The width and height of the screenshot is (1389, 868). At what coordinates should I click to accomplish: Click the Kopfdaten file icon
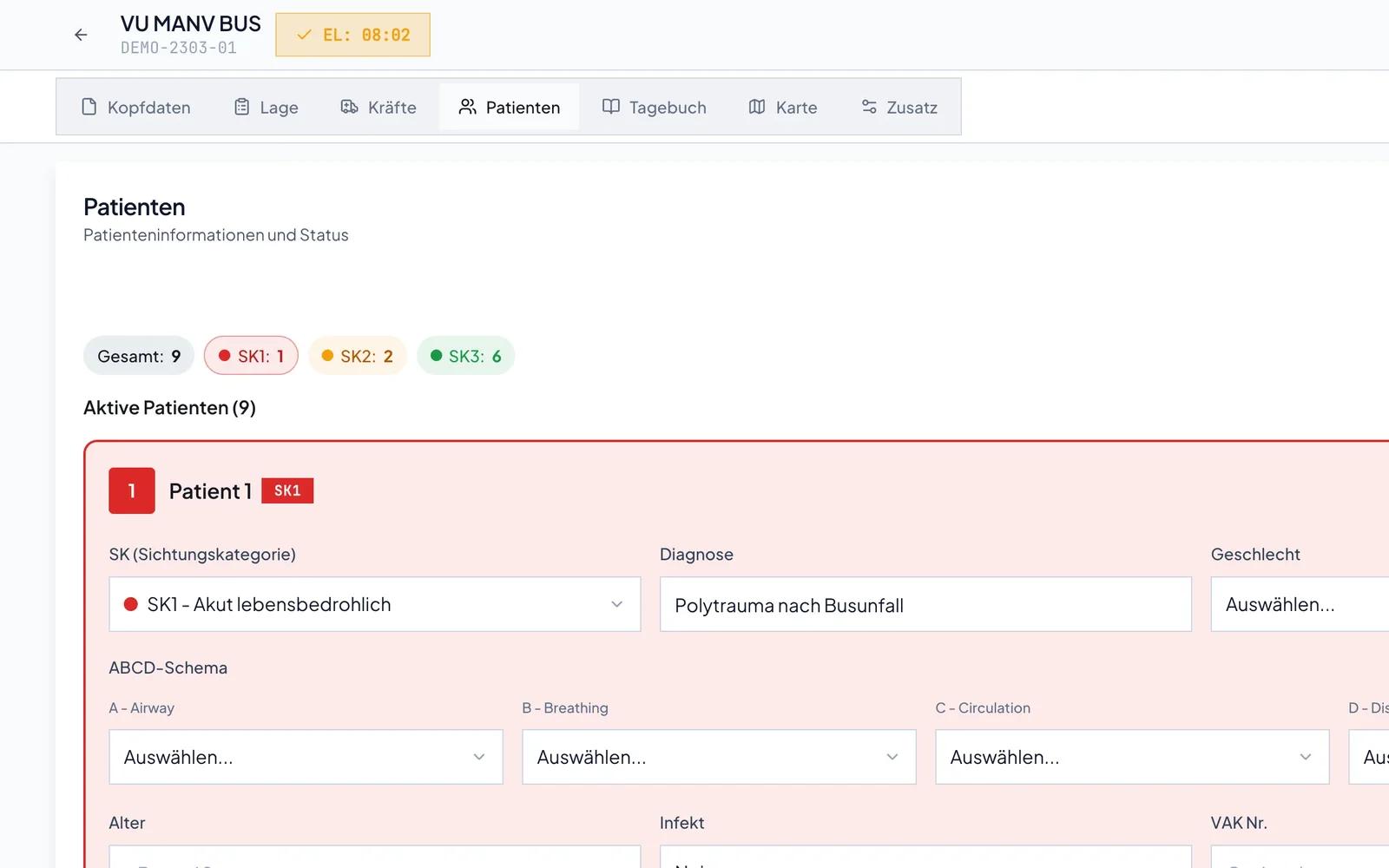(x=89, y=107)
